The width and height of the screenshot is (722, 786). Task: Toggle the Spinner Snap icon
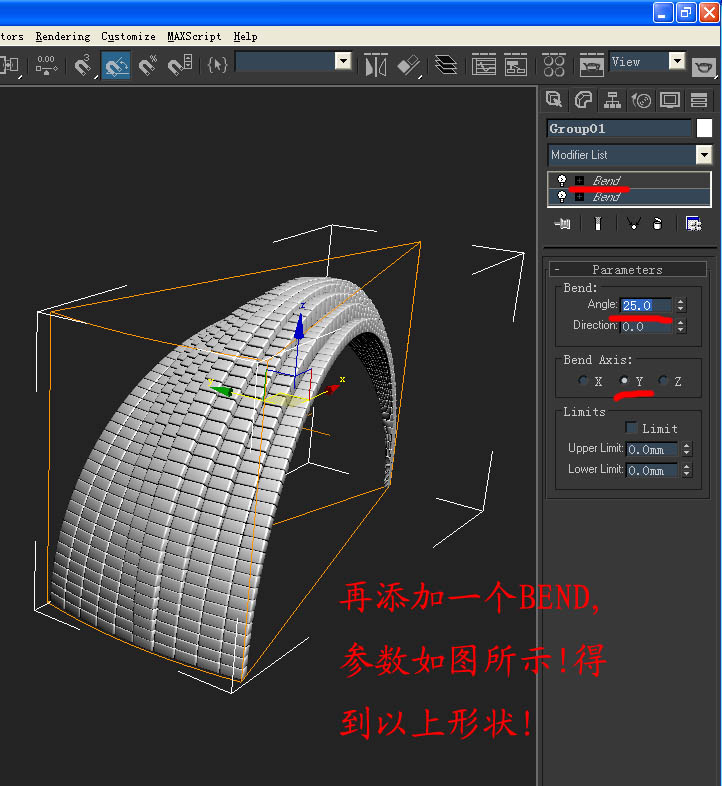(x=180, y=65)
